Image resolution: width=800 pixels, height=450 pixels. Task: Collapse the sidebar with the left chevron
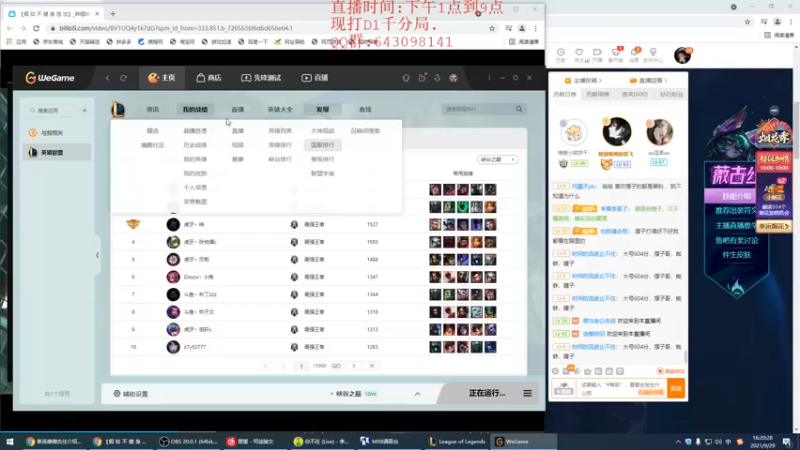click(x=97, y=255)
